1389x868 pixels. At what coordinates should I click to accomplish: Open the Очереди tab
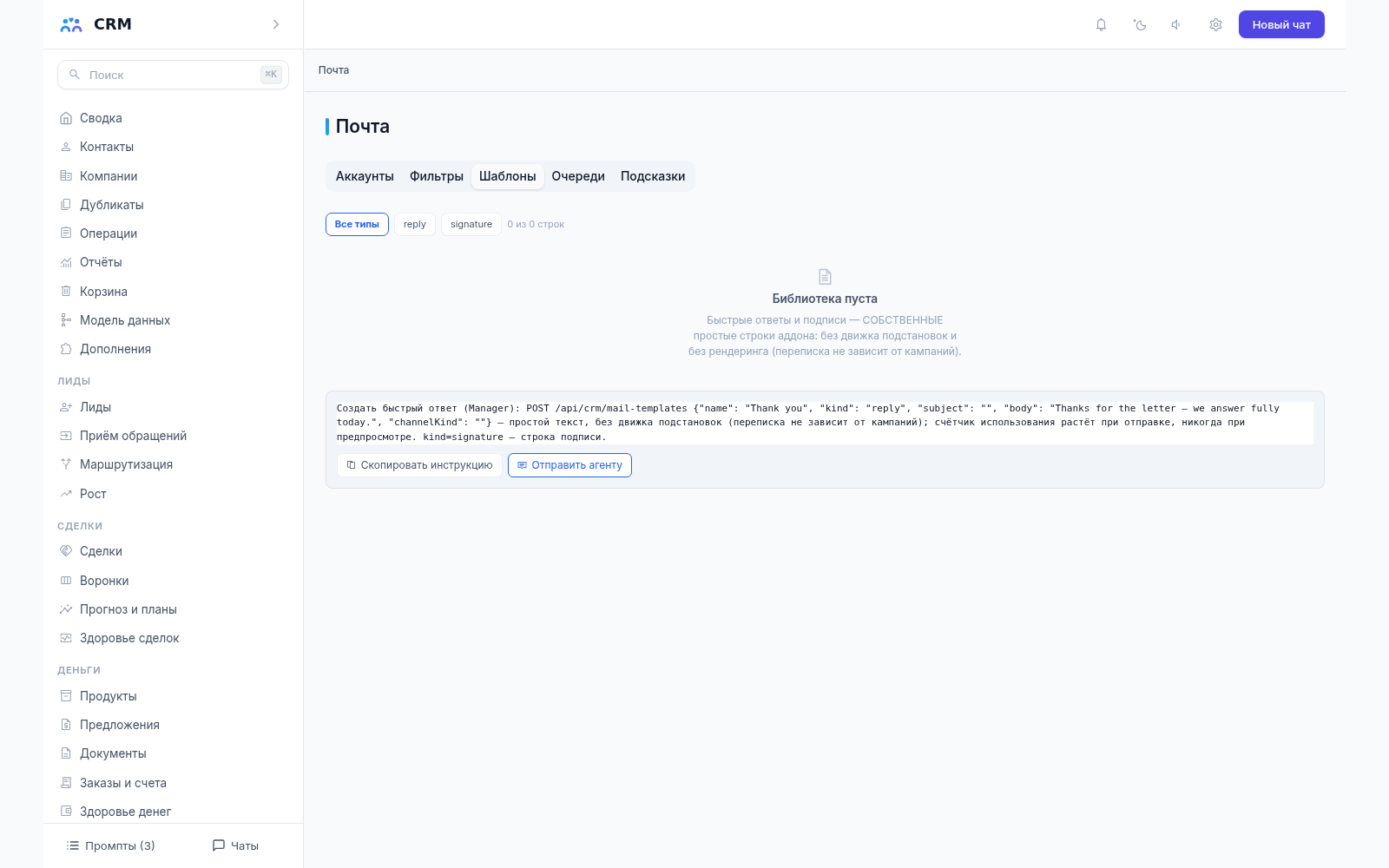(x=578, y=176)
